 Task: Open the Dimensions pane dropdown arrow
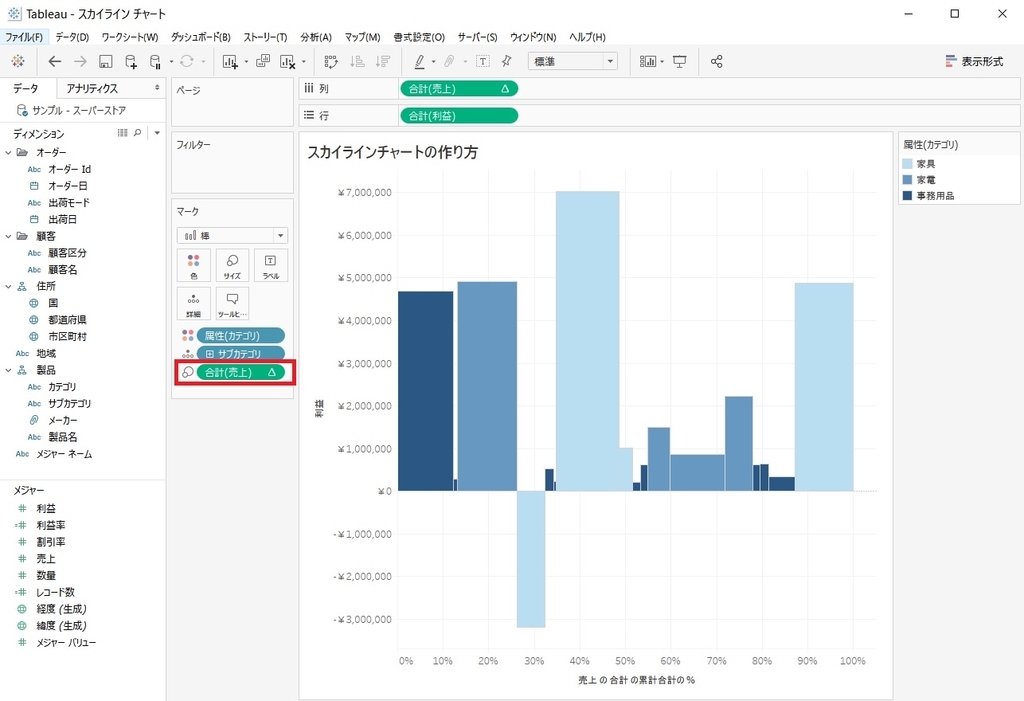[x=157, y=133]
